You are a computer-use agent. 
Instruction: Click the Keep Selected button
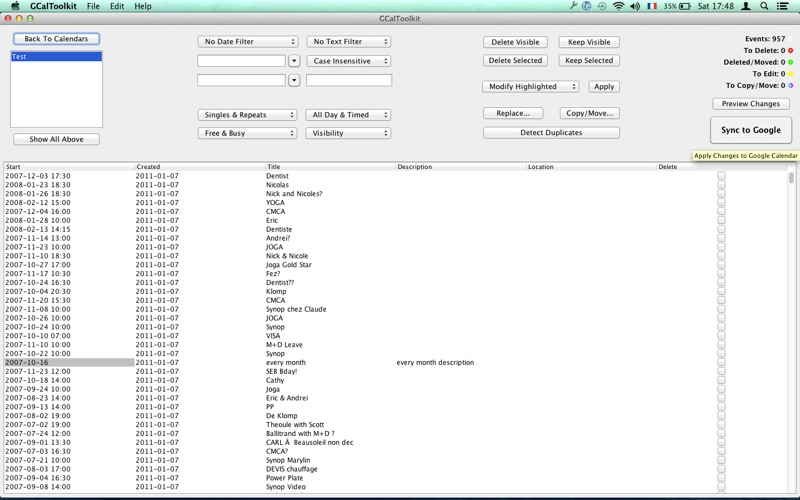pyautogui.click(x=589, y=61)
